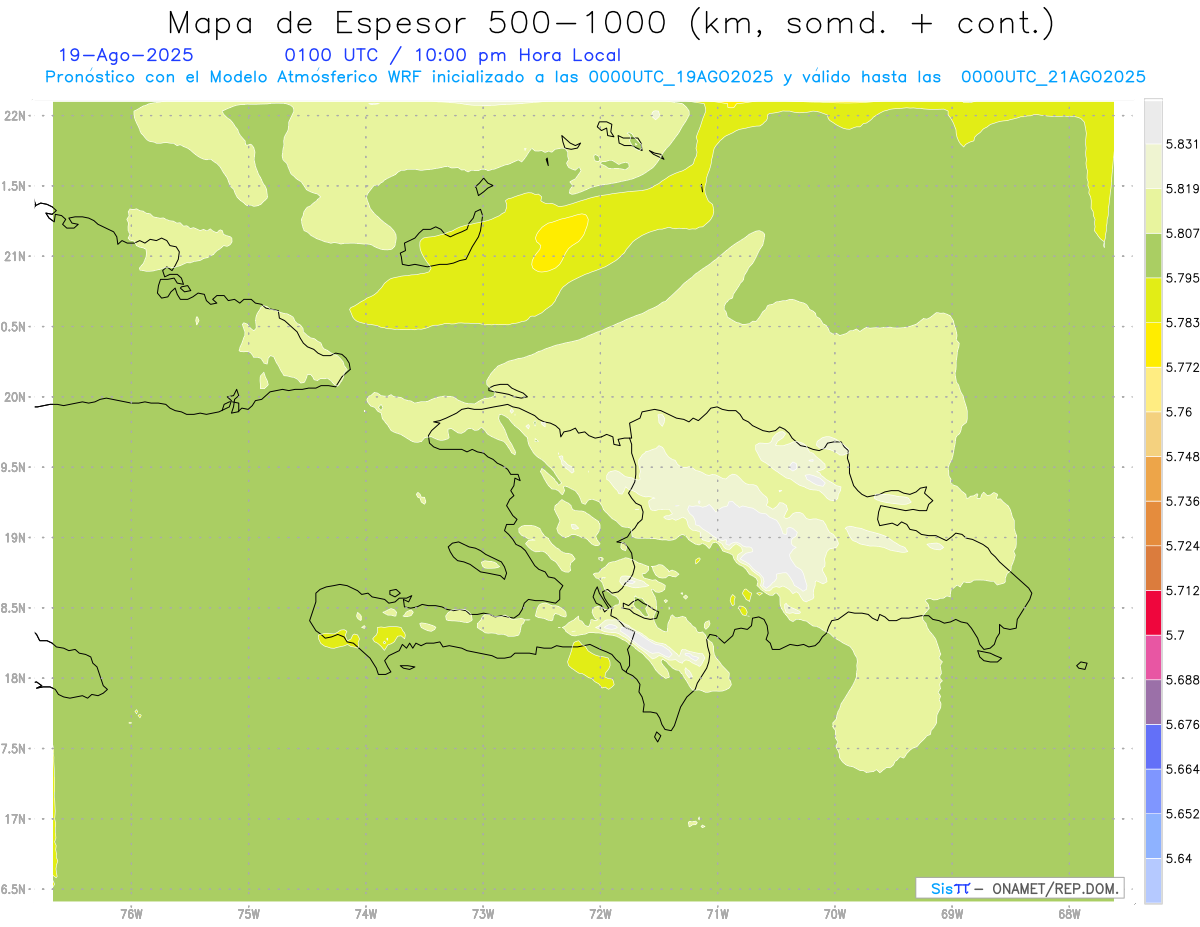Click the legend value '5.772'
The height and width of the screenshot is (927, 1200).
click(1182, 367)
